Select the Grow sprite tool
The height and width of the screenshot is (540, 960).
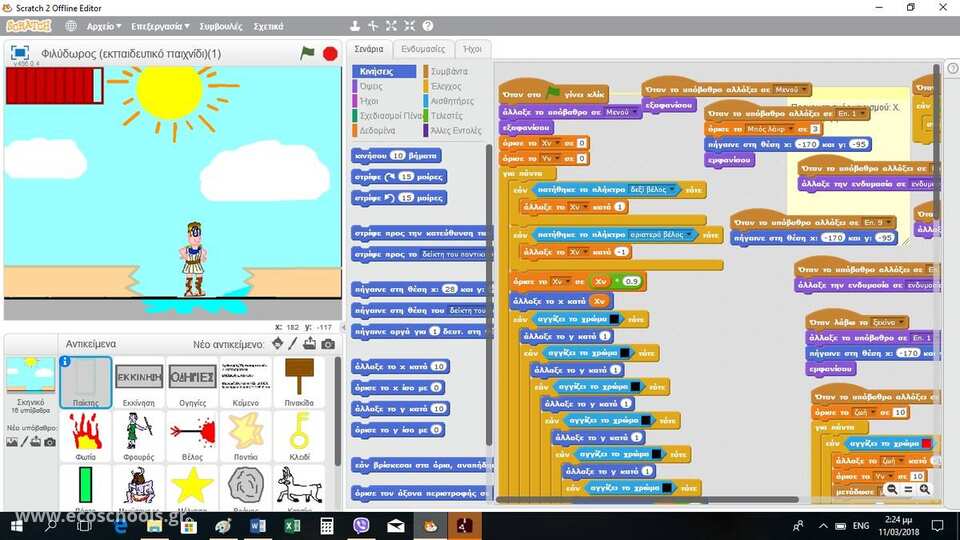click(391, 26)
